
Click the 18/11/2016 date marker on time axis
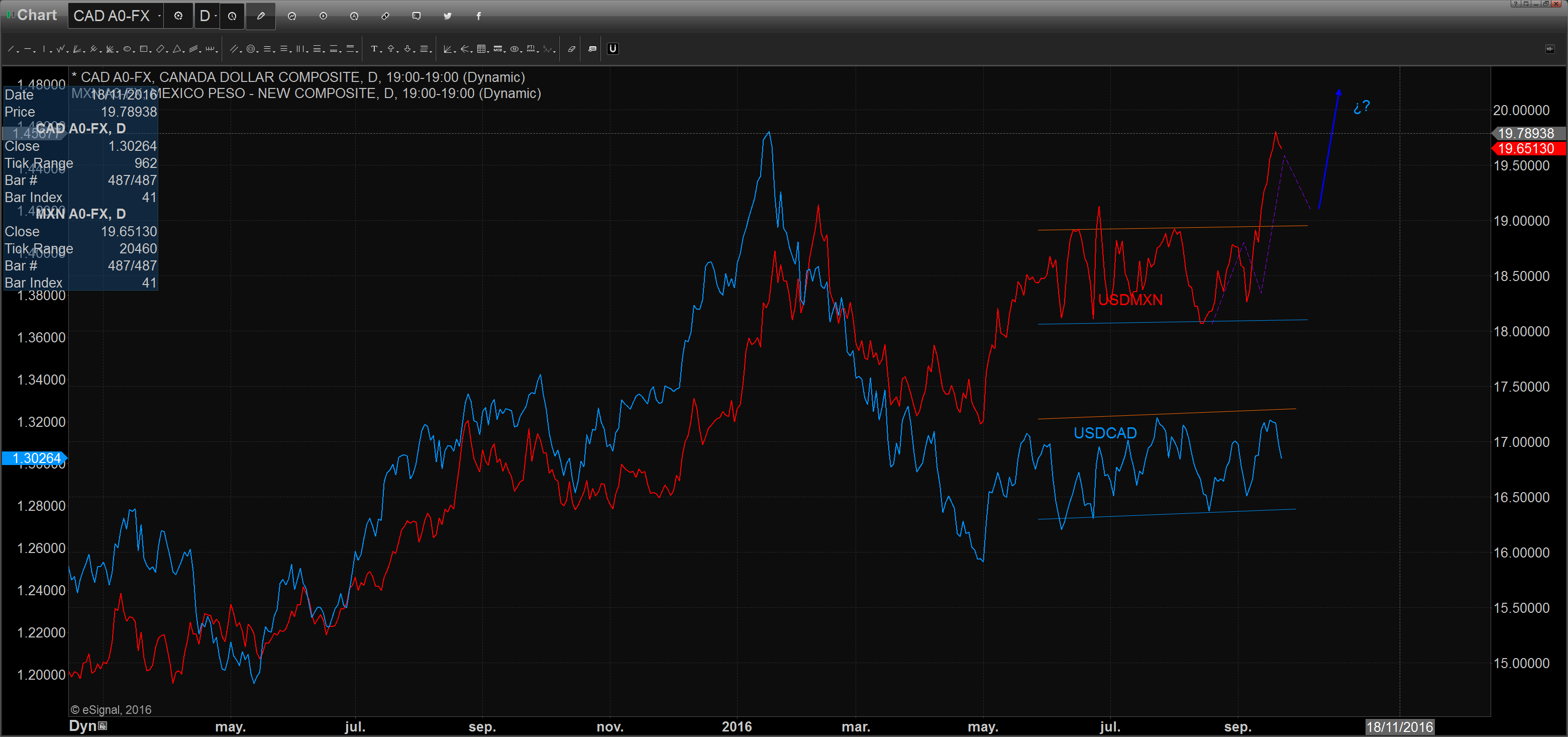pyautogui.click(x=1399, y=726)
